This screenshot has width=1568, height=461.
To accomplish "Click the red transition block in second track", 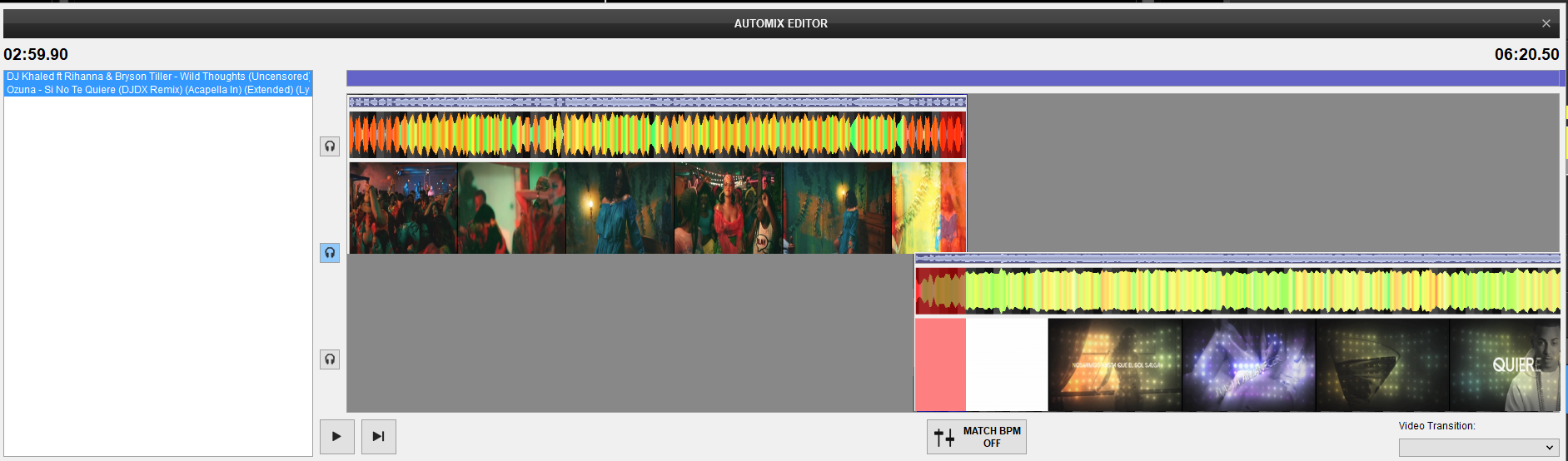I will pos(940,364).
